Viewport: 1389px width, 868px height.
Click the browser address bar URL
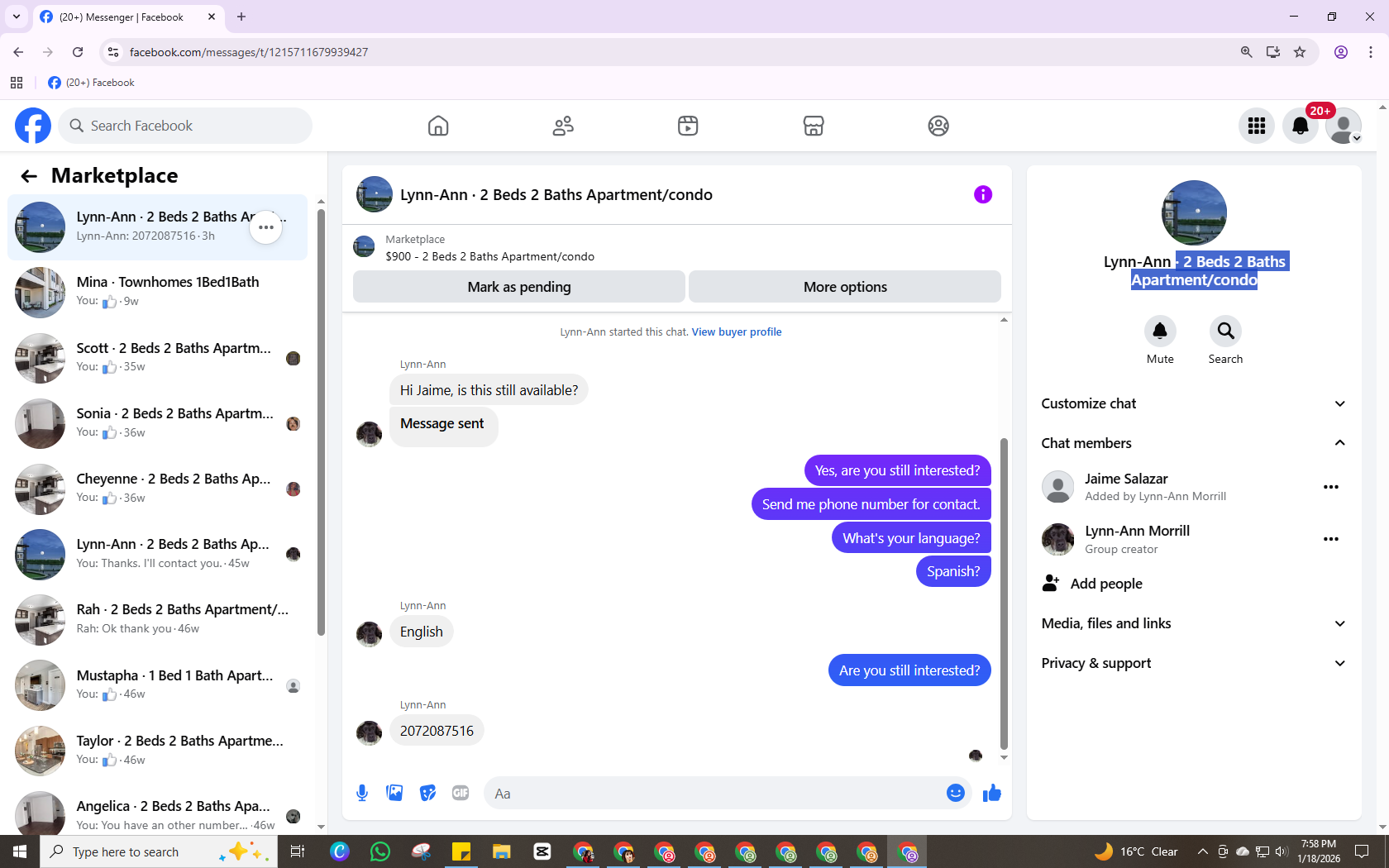[249, 52]
